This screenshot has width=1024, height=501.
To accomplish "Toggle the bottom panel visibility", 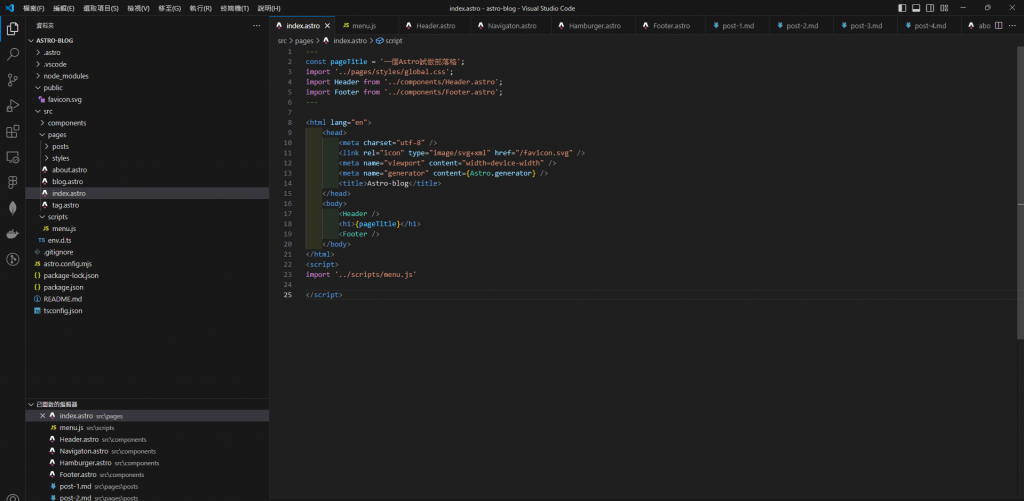I will tap(917, 8).
